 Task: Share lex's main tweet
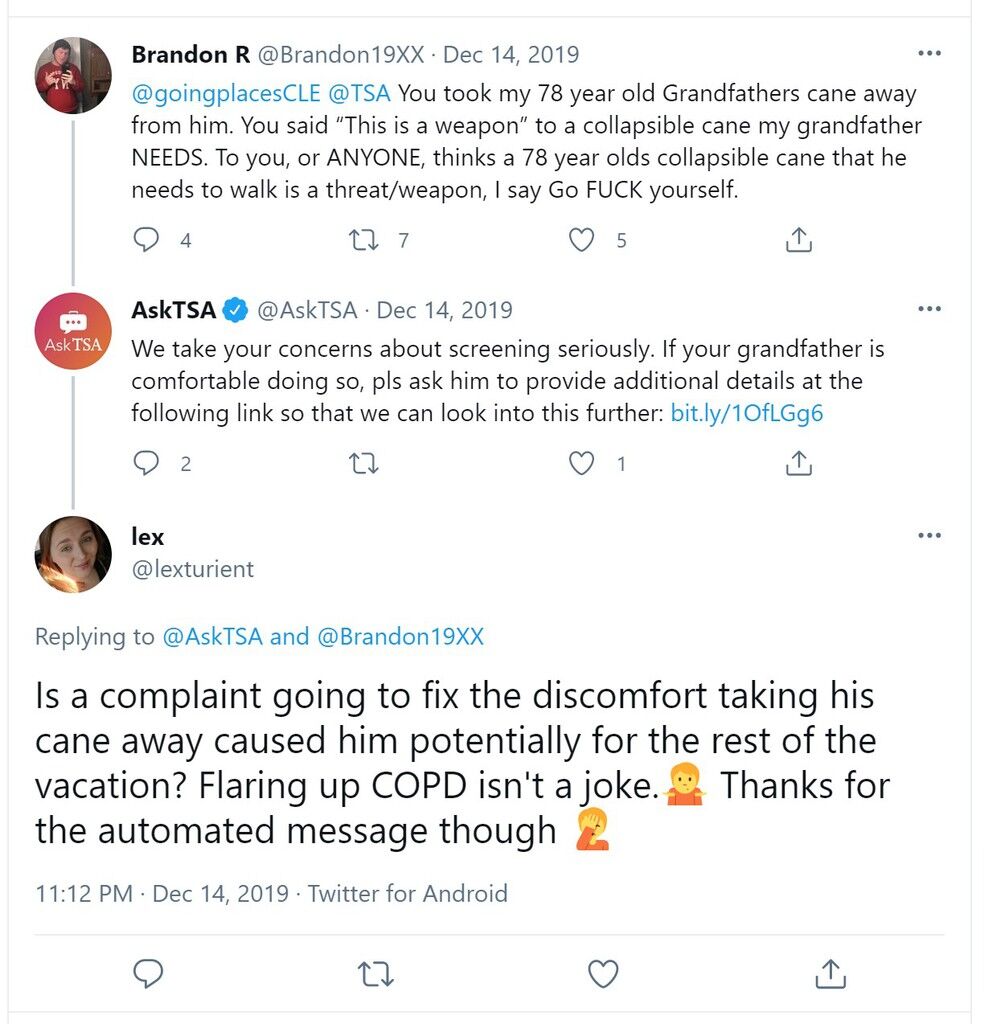pyautogui.click(x=831, y=973)
